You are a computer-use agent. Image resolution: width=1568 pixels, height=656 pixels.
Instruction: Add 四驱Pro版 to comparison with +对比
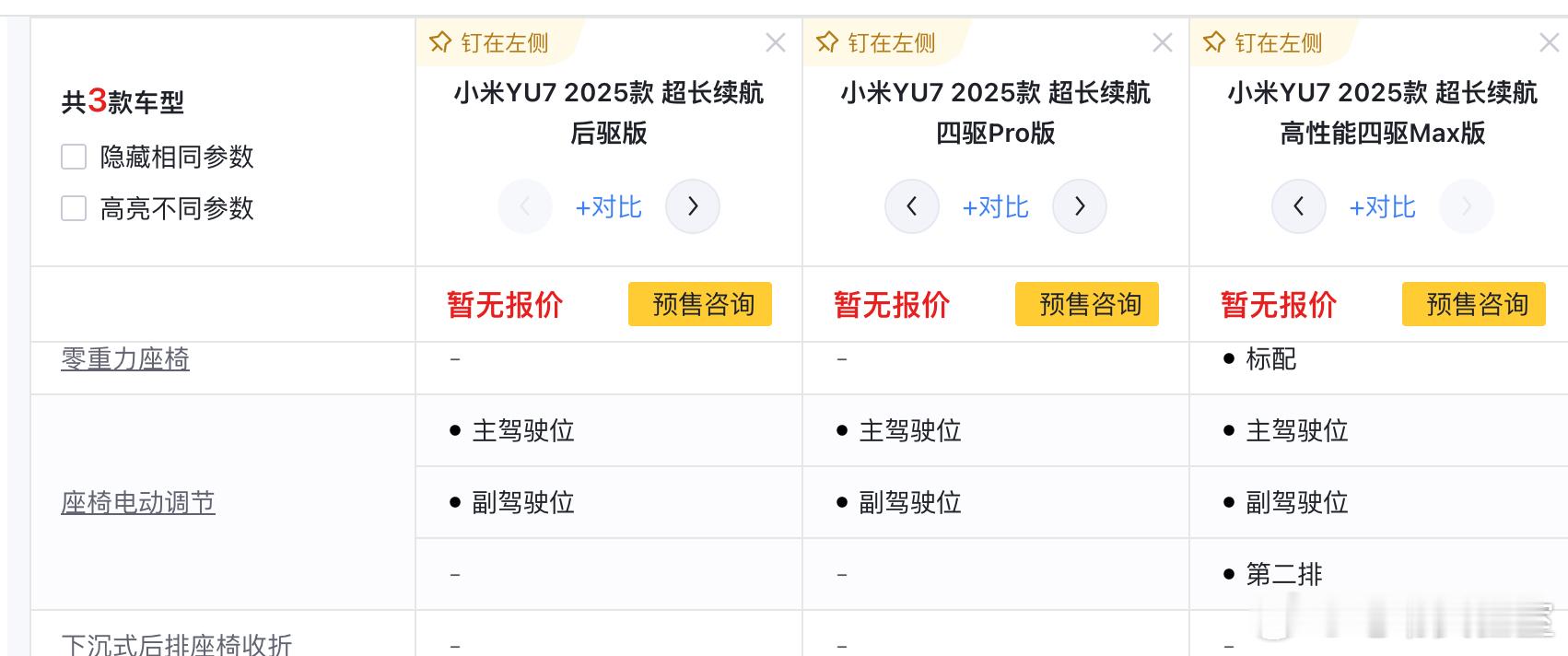[x=996, y=207]
